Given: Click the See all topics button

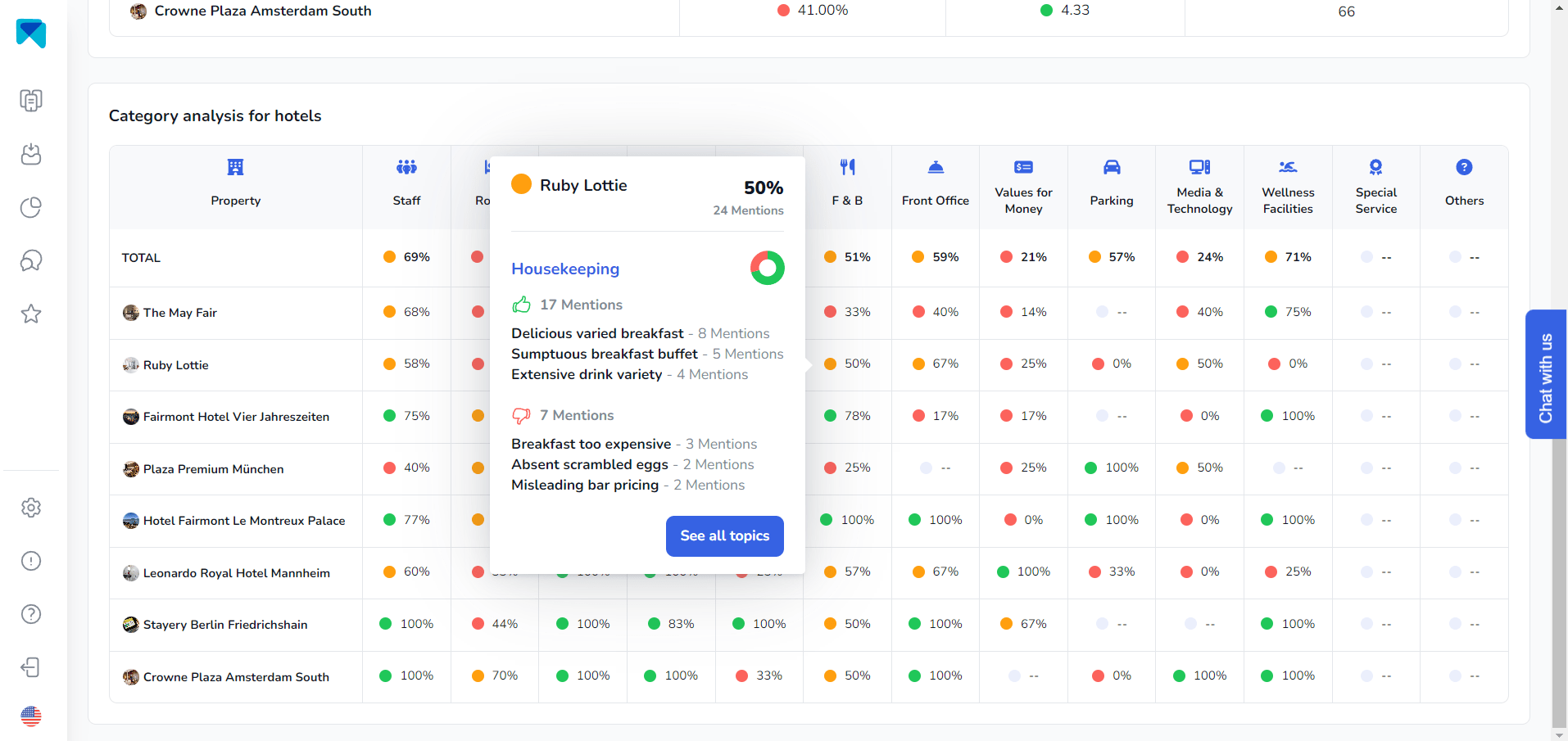Looking at the screenshot, I should tap(724, 535).
